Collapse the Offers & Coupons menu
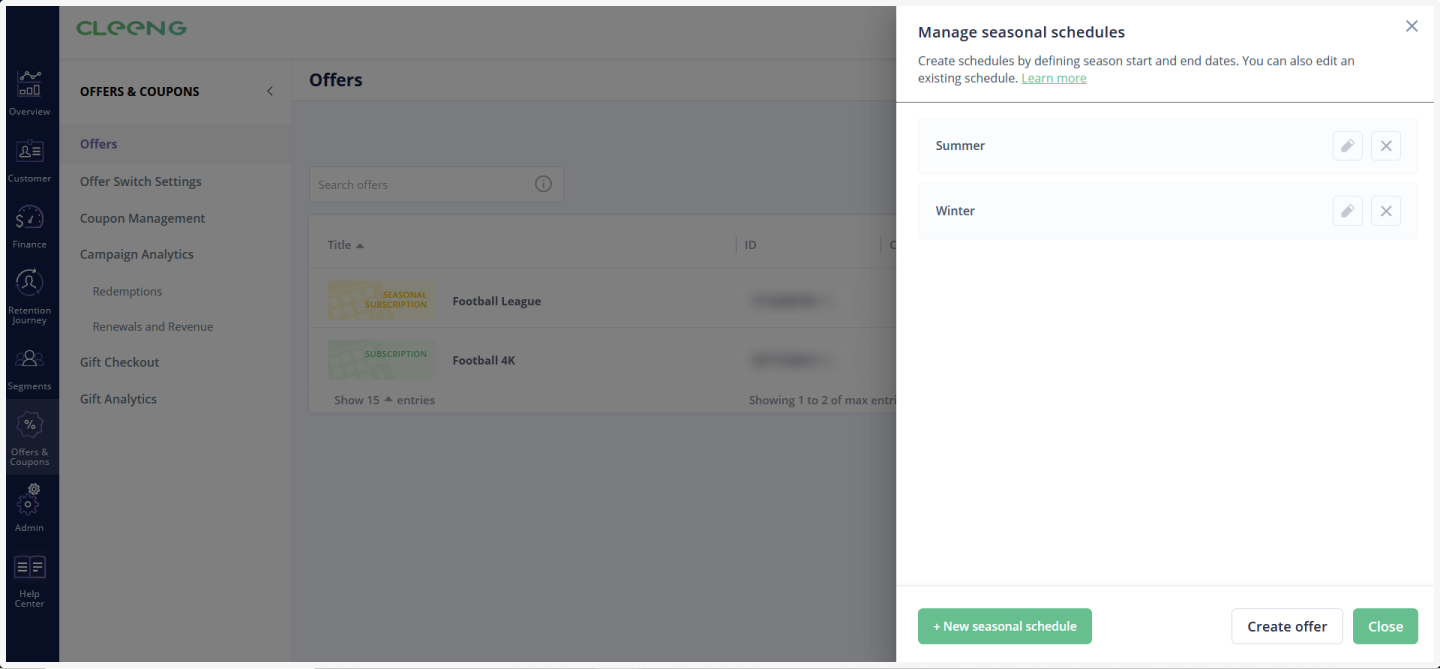This screenshot has height=669, width=1440. pos(270,91)
